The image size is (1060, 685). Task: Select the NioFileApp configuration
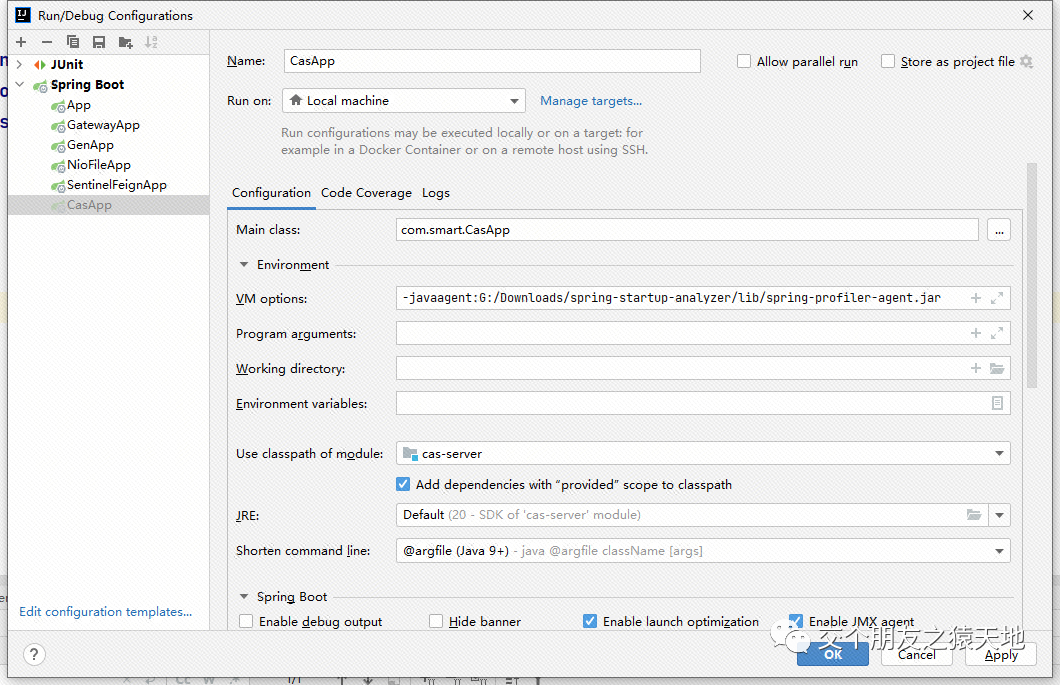tap(99, 164)
